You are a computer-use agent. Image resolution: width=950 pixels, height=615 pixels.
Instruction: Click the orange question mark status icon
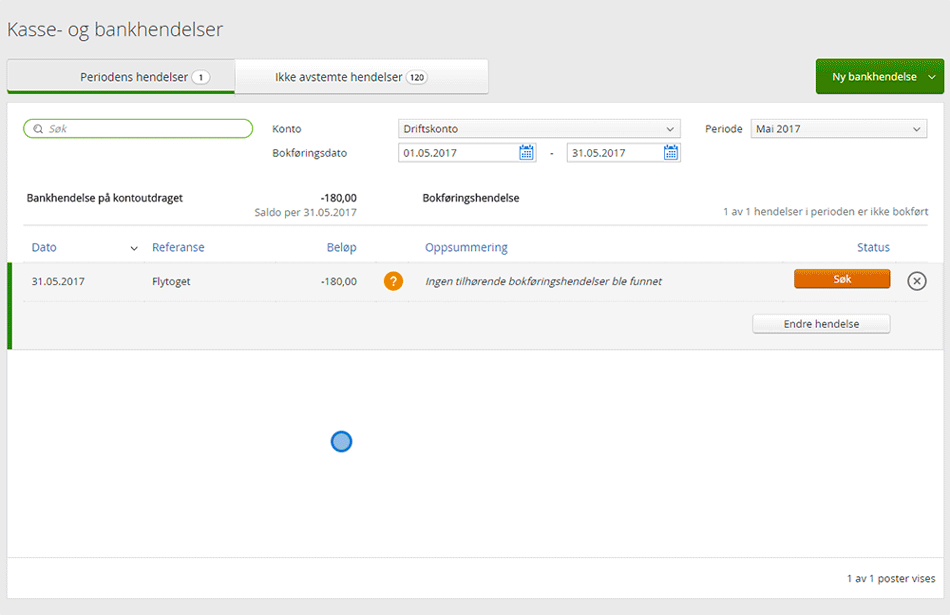393,281
